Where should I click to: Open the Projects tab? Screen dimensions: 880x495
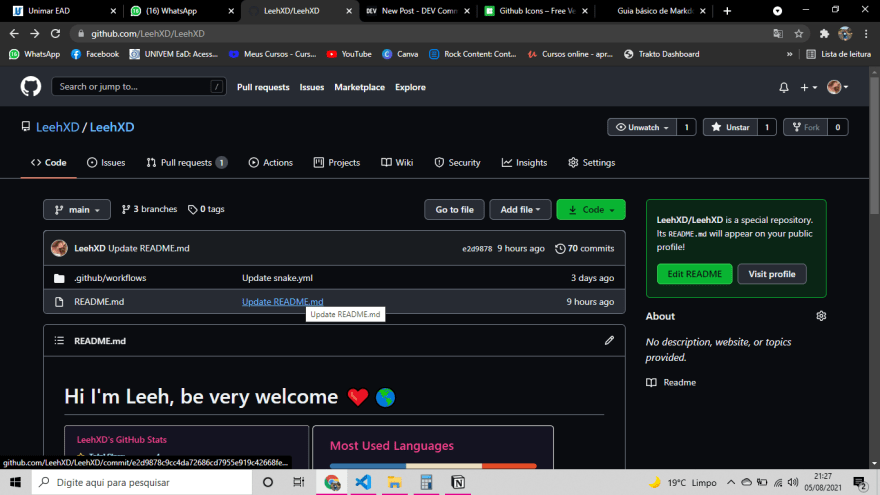[x=337, y=163]
